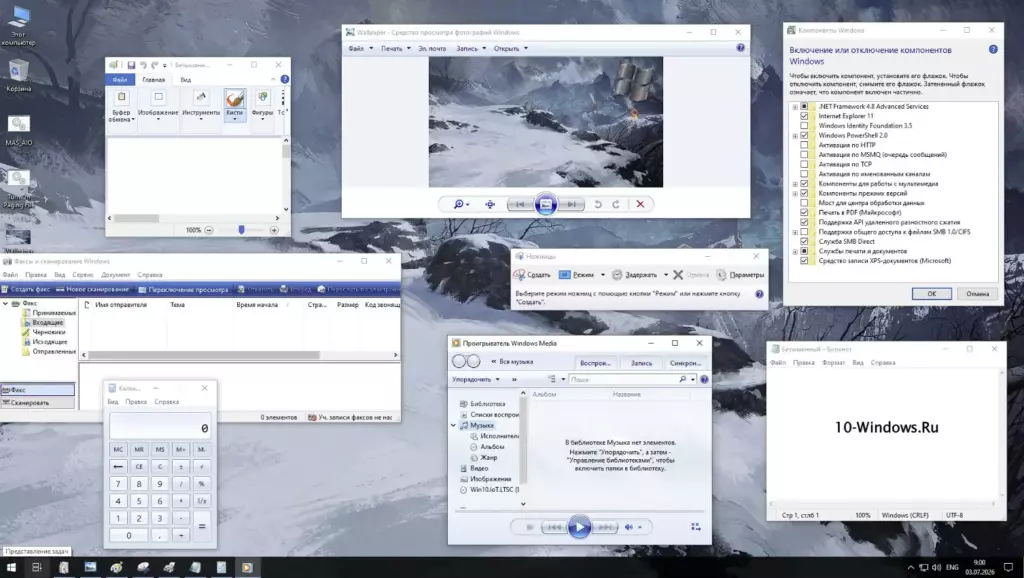The height and width of the screenshot is (578, 1024).
Task: Open Режим dropdown arrow in Snipping Tool
Action: (x=602, y=275)
